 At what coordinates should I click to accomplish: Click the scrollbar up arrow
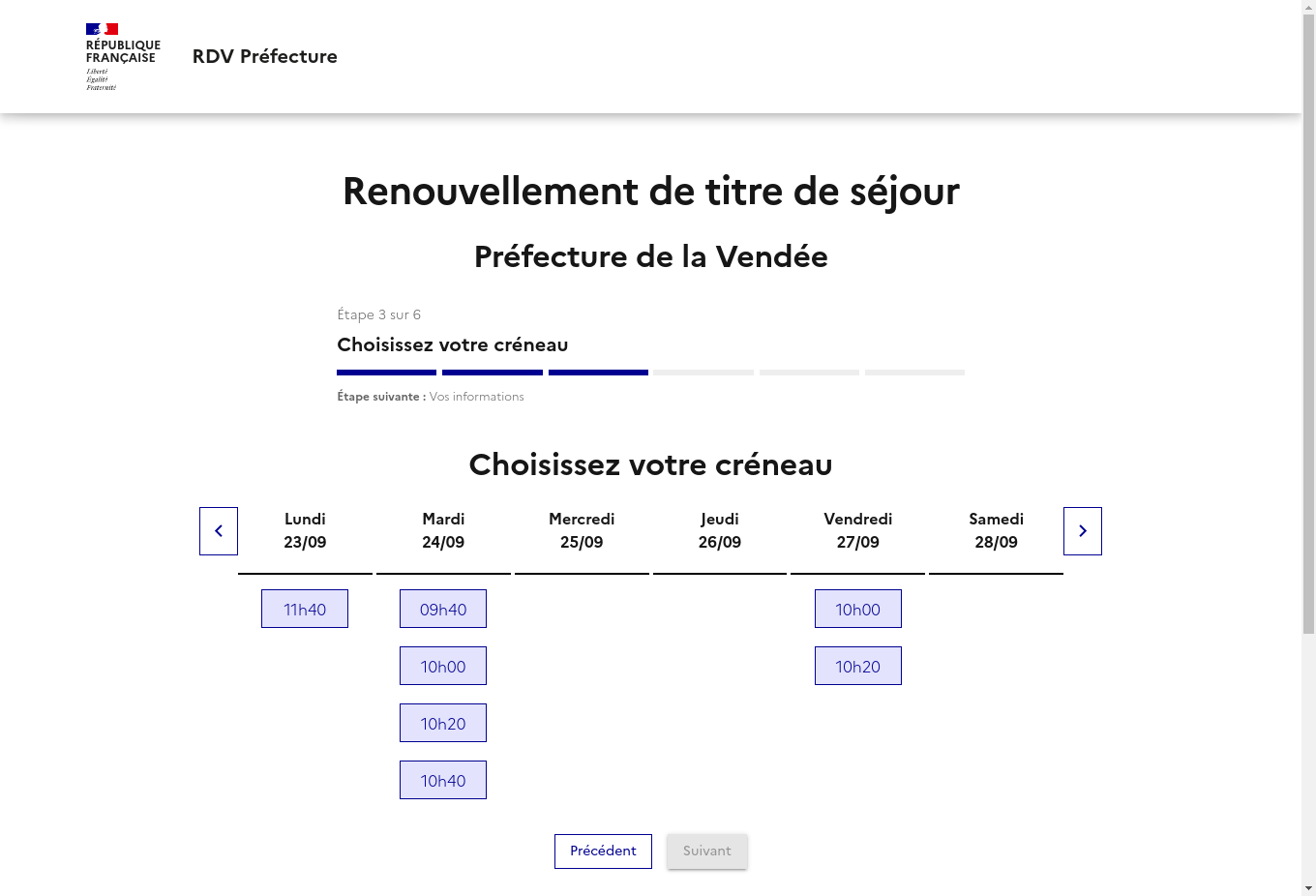1308,7
